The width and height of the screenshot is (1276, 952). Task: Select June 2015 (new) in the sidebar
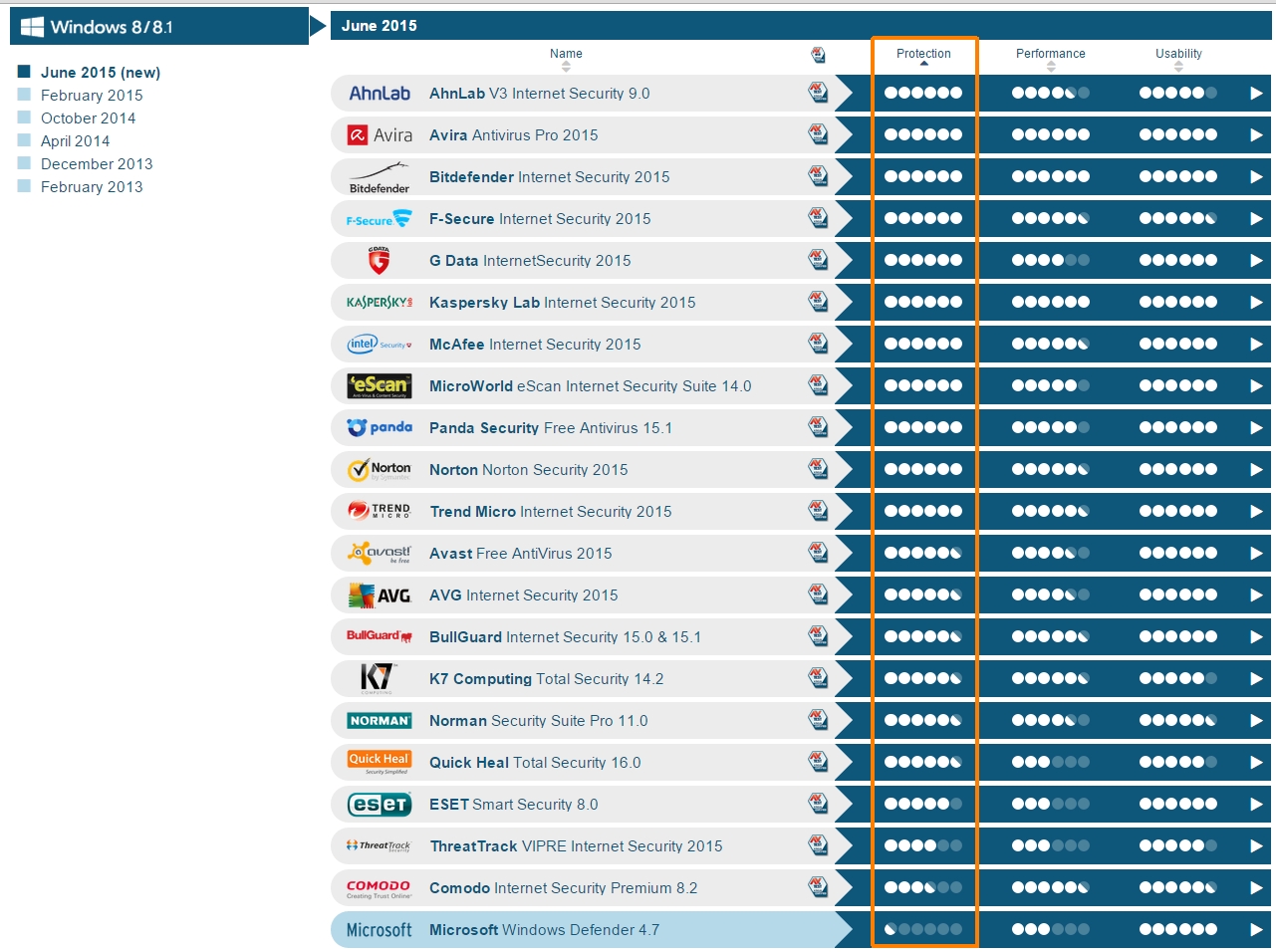click(x=100, y=72)
